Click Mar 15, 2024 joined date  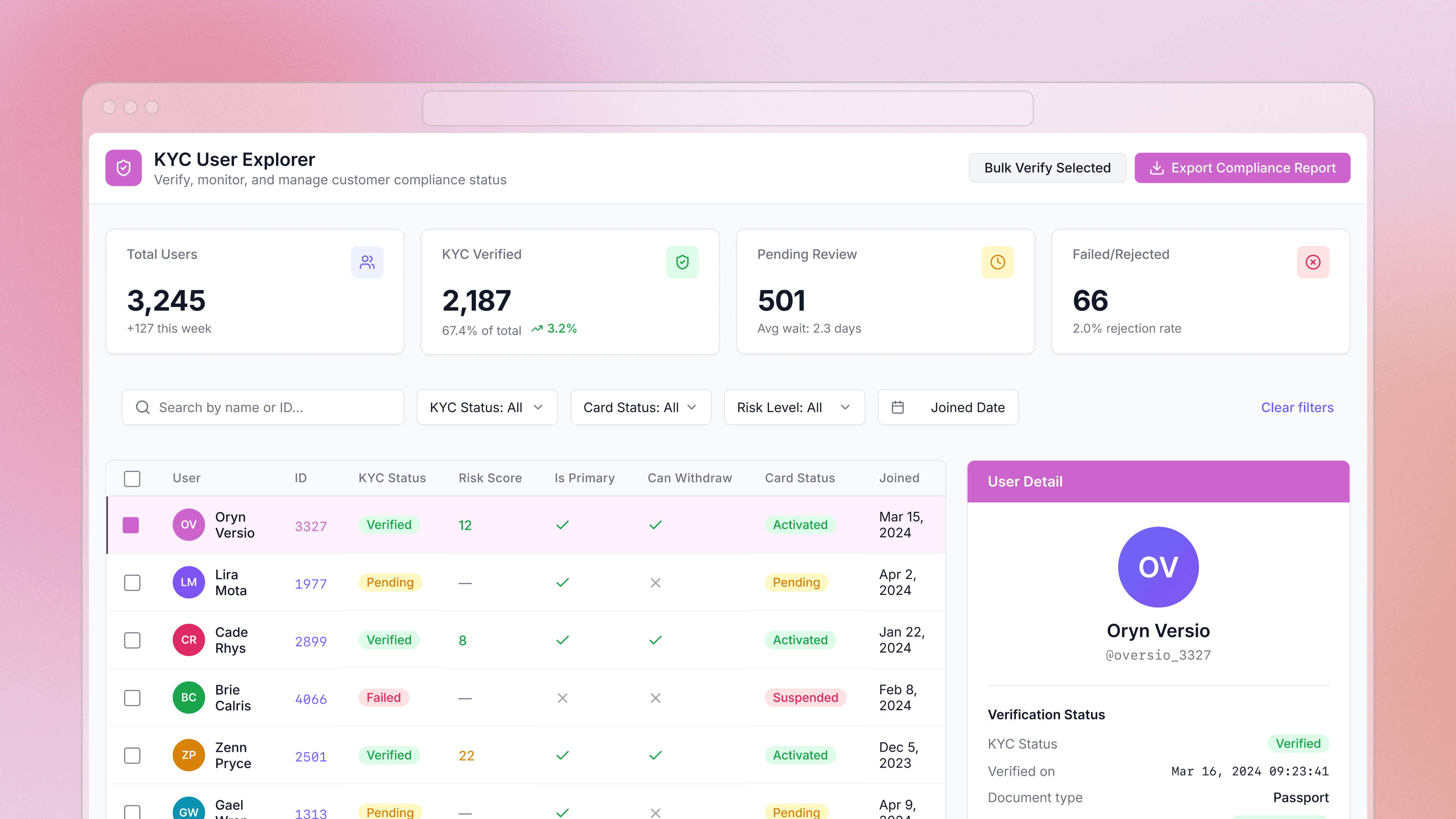point(901,525)
